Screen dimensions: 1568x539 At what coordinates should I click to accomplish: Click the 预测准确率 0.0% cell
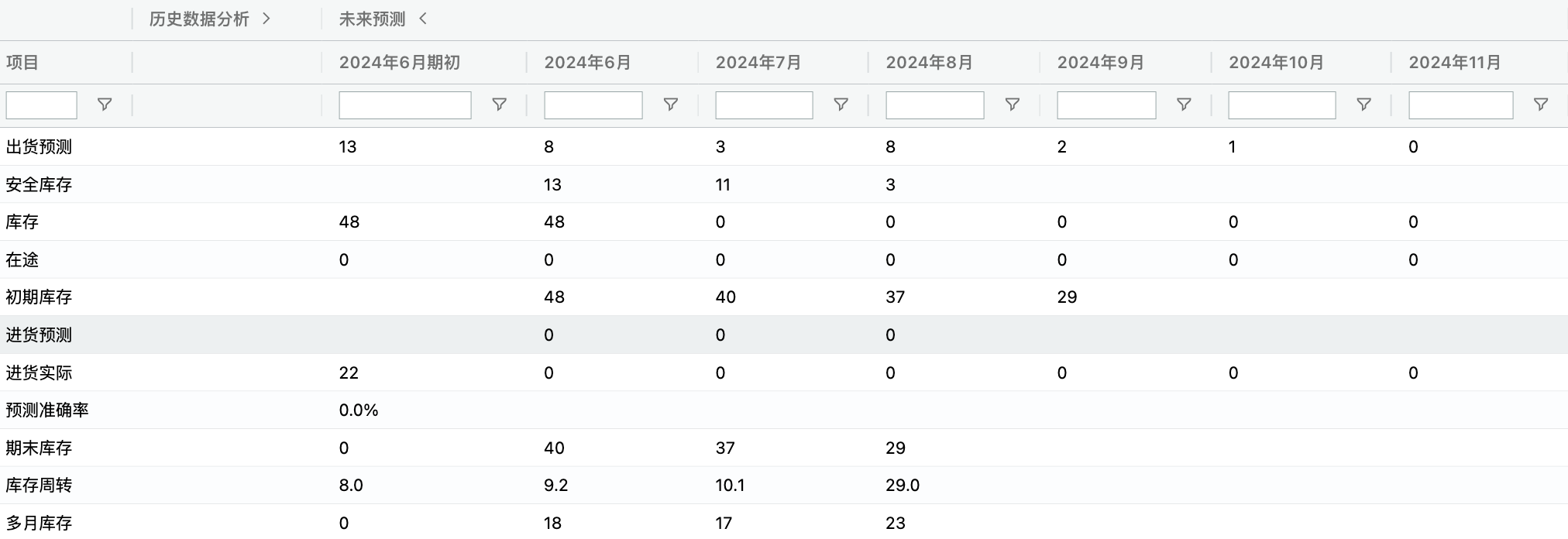(359, 410)
